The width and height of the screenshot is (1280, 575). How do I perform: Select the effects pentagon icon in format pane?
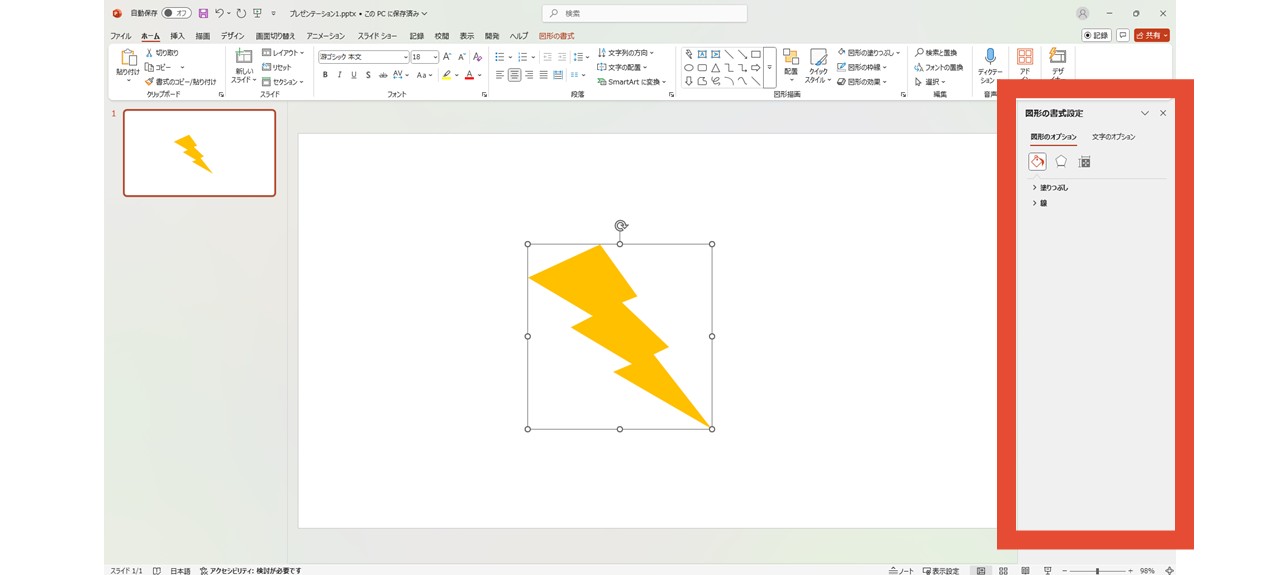tap(1061, 161)
